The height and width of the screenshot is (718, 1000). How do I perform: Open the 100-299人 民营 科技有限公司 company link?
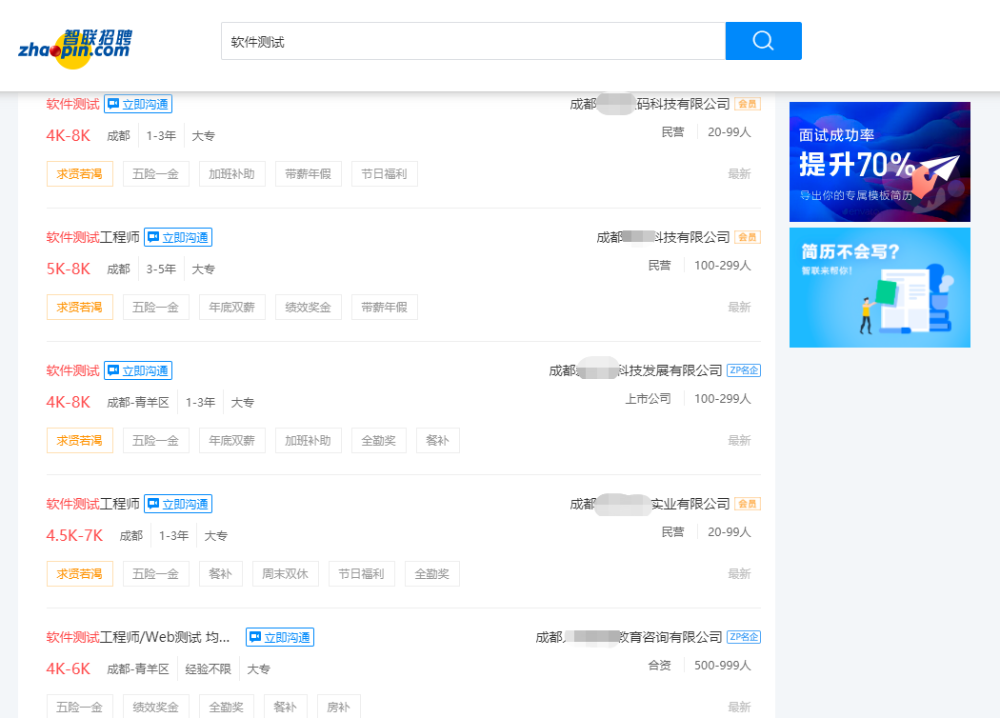(663, 237)
